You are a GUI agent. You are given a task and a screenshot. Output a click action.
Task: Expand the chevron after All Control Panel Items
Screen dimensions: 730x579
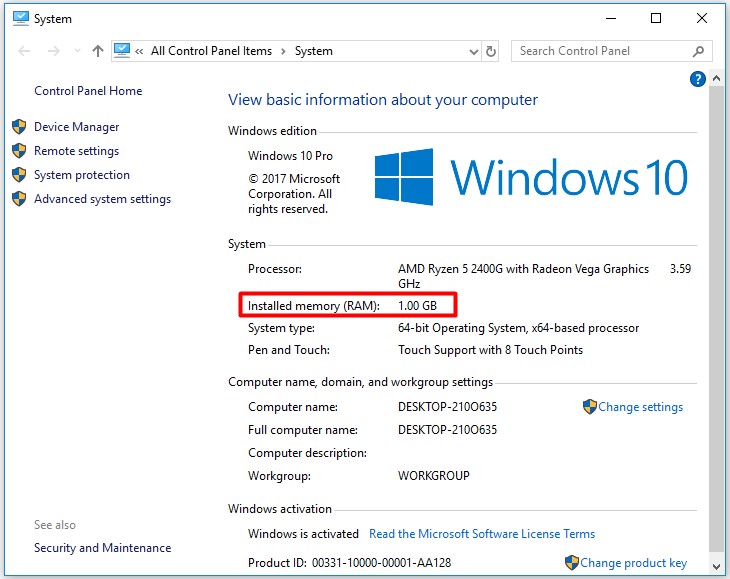(283, 51)
